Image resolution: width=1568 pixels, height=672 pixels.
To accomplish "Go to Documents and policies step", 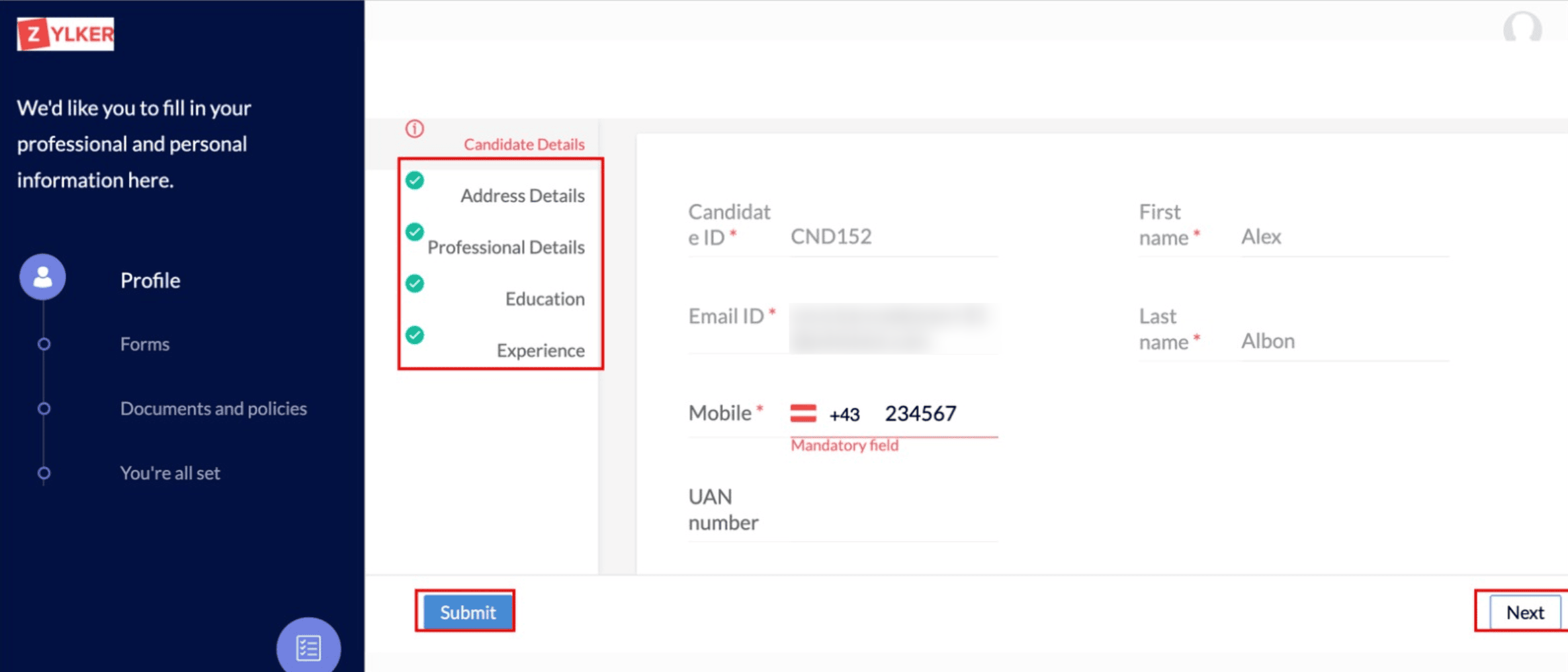I will point(214,409).
